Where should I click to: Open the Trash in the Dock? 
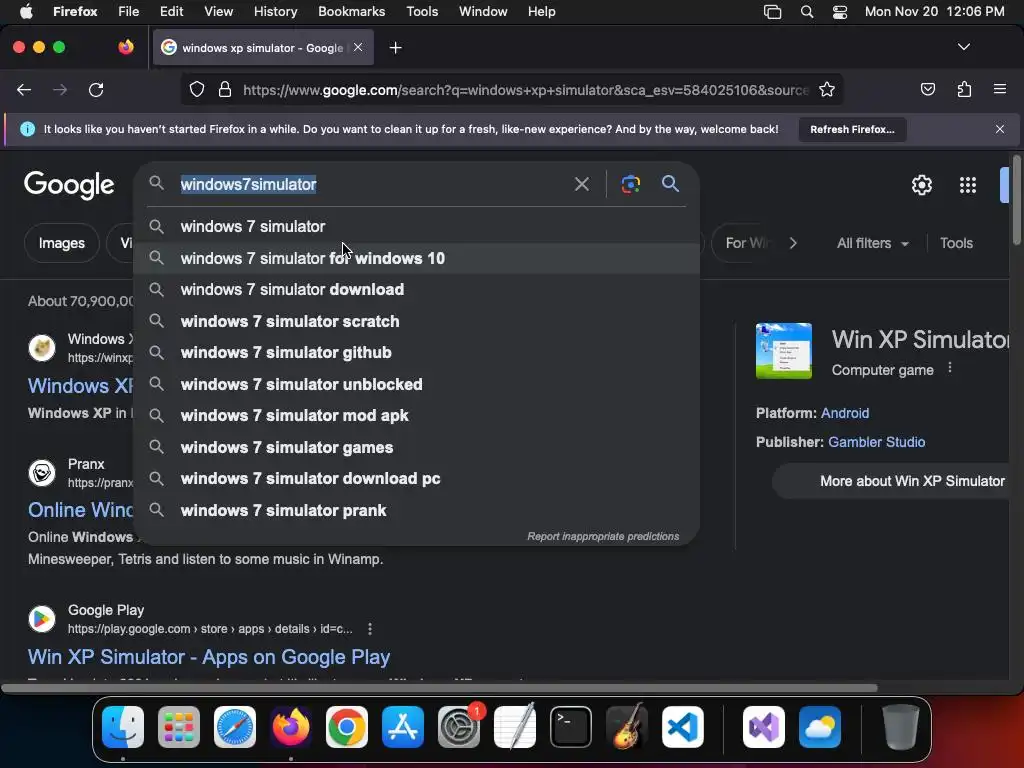coord(901,727)
